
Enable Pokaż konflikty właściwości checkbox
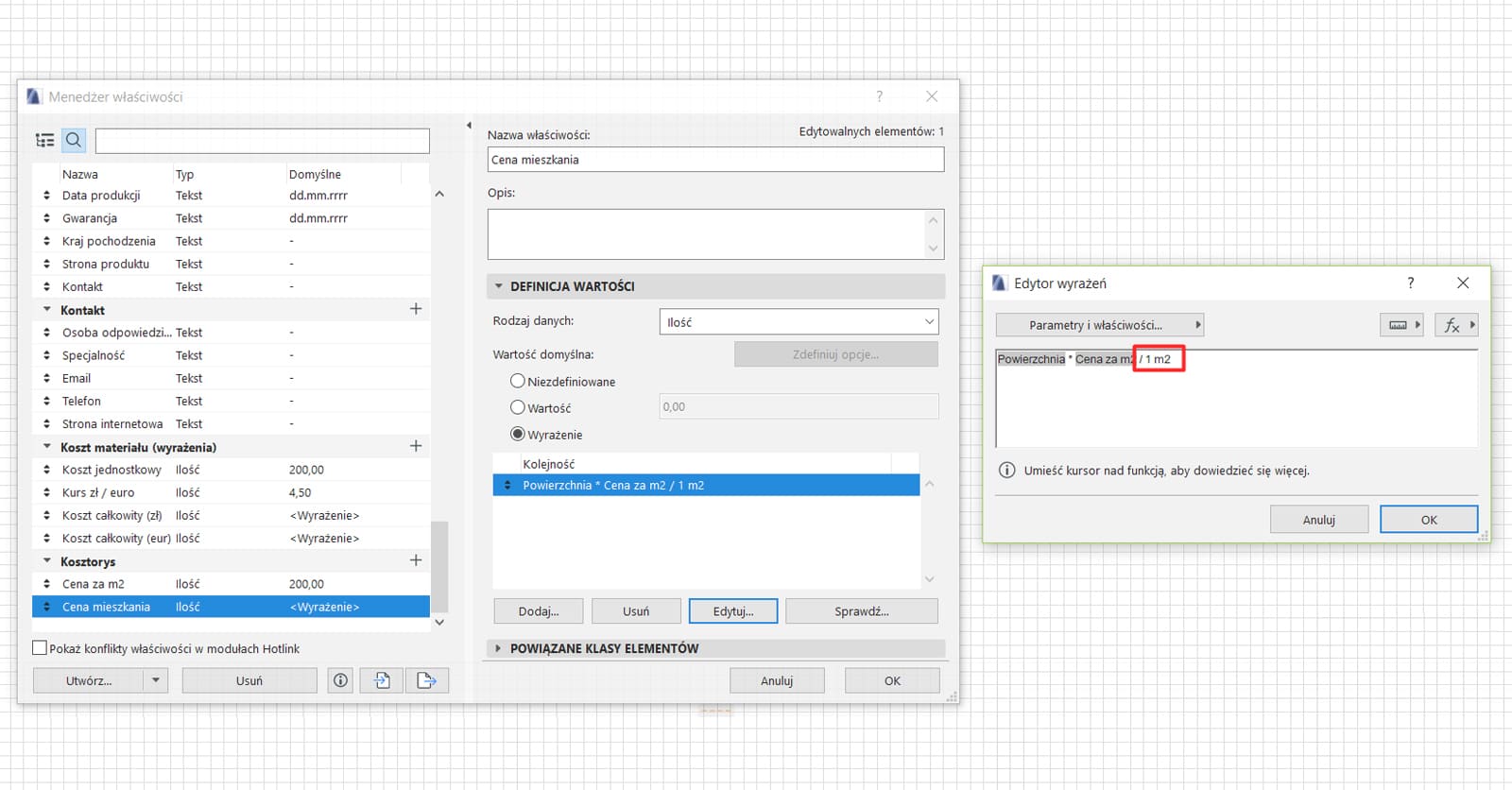pyautogui.click(x=40, y=648)
